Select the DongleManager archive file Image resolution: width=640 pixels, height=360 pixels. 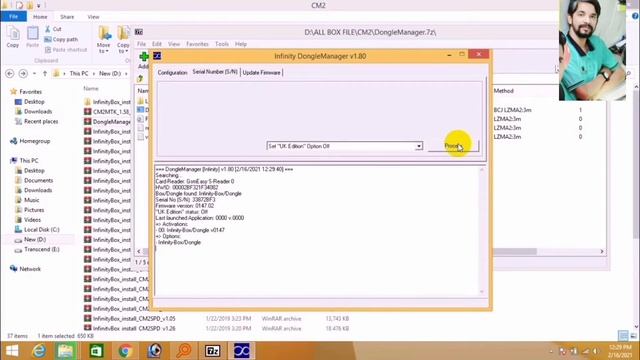coord(107,122)
